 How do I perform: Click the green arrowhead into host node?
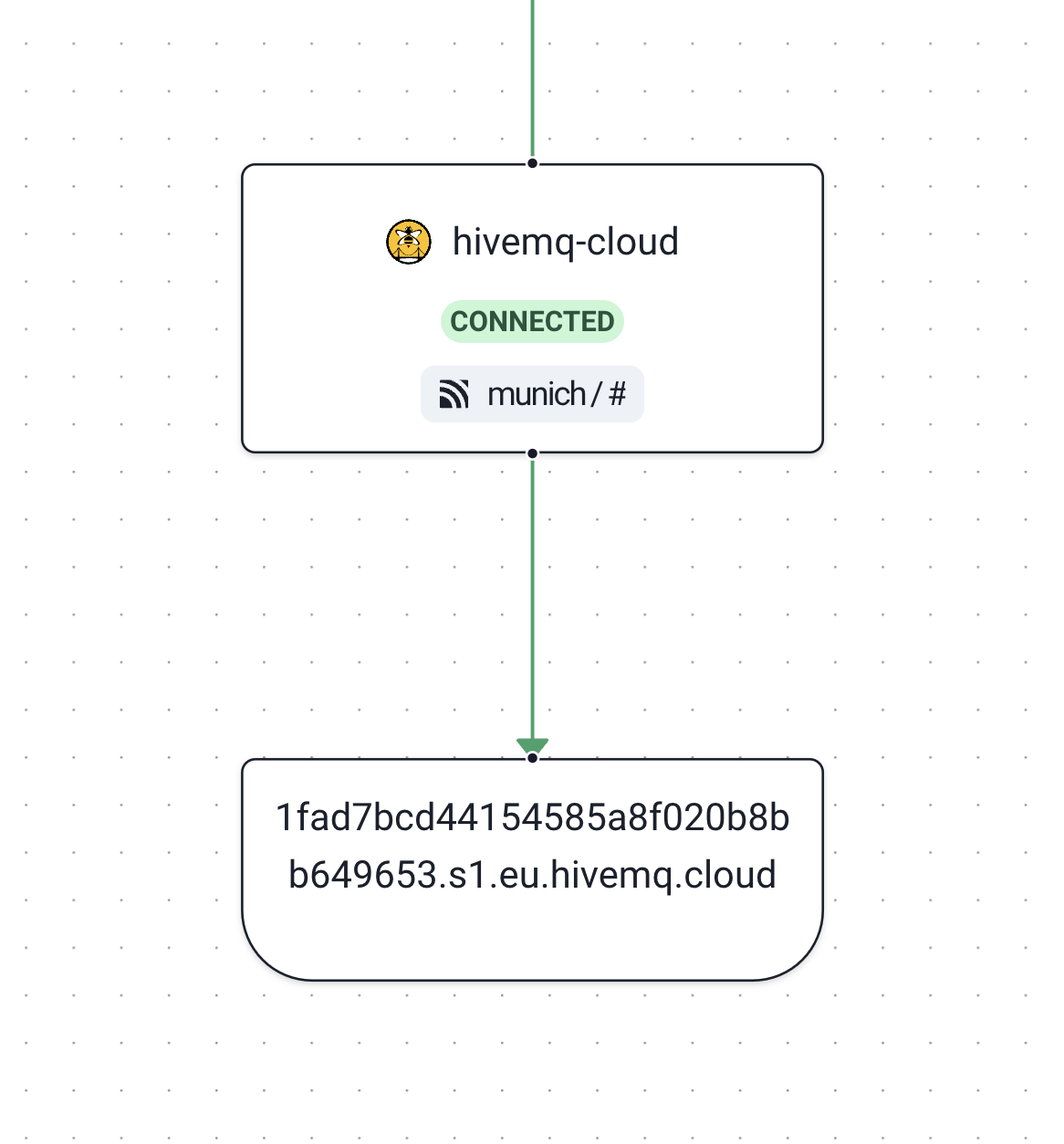[533, 745]
